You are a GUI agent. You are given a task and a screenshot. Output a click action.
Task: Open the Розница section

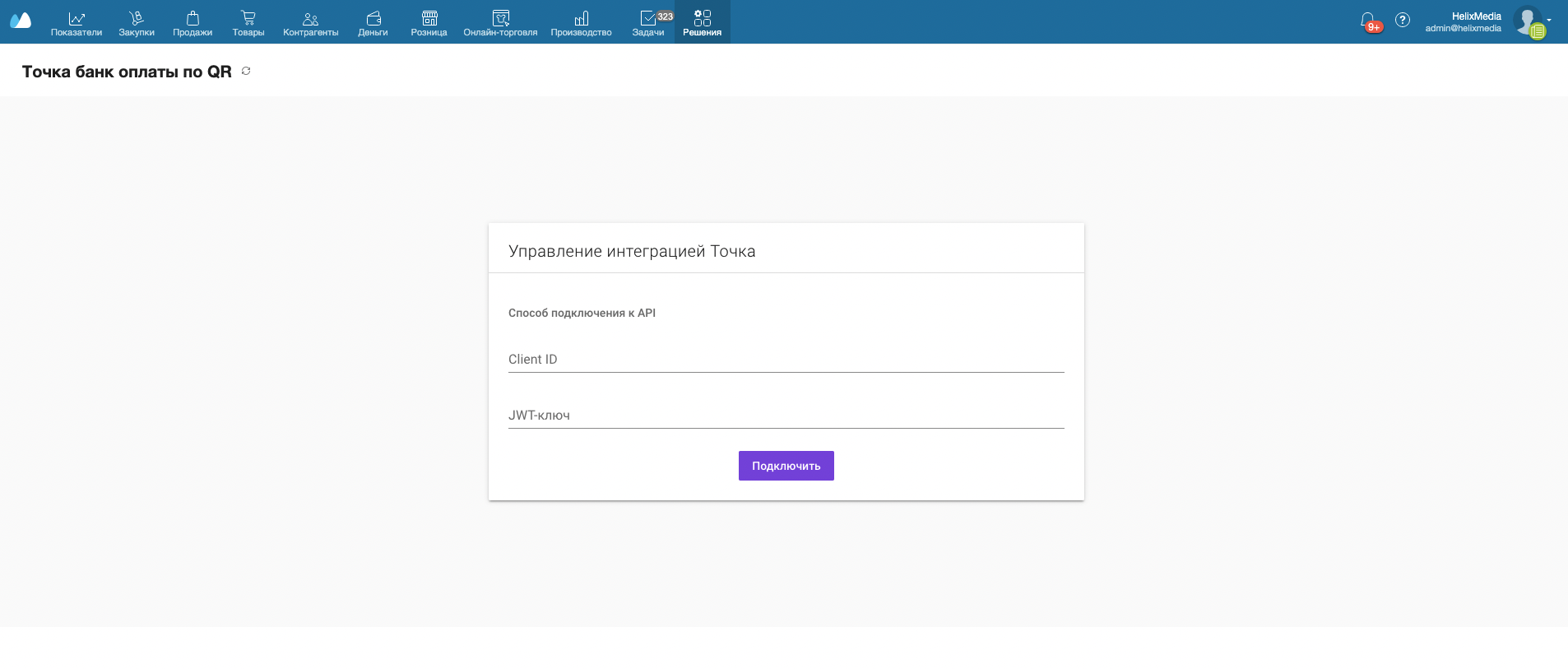[429, 23]
